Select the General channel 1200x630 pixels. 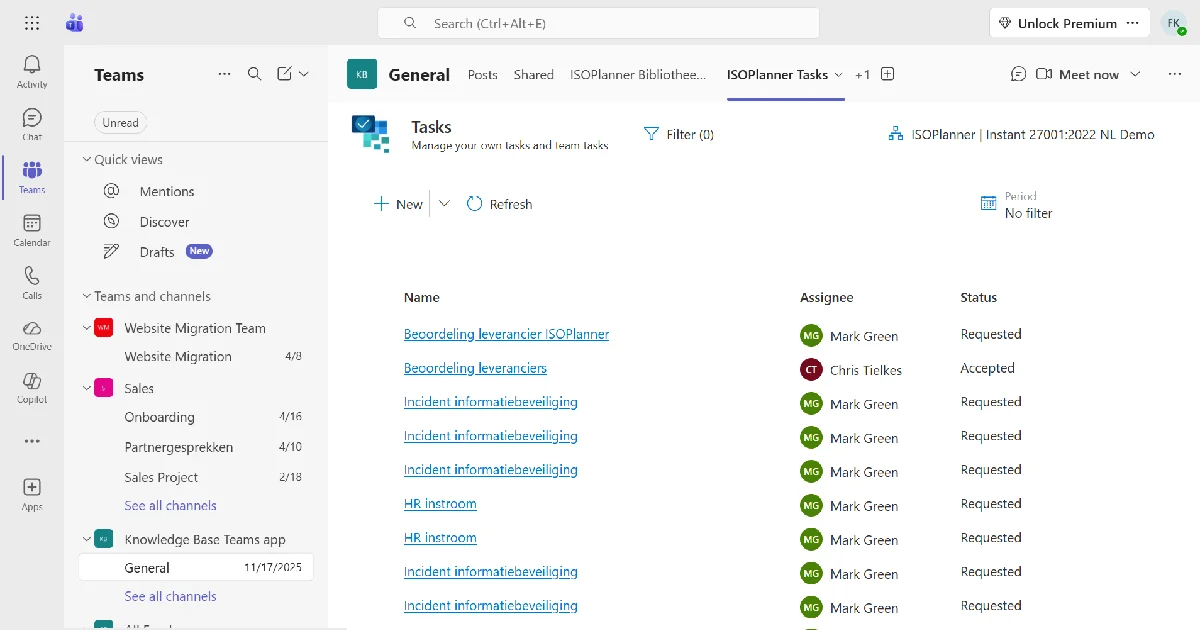pyautogui.click(x=196, y=568)
